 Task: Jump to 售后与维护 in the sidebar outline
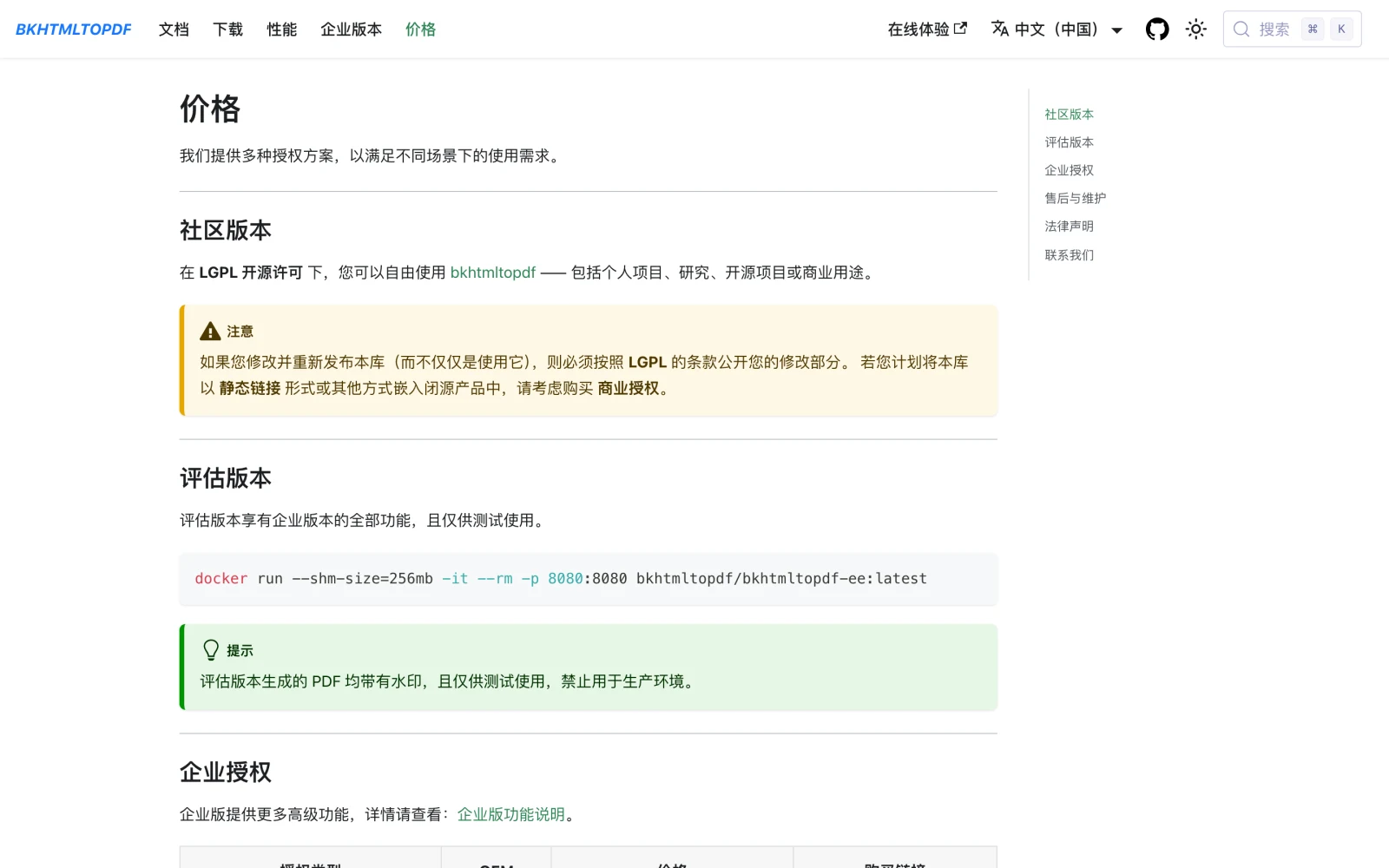click(1075, 198)
